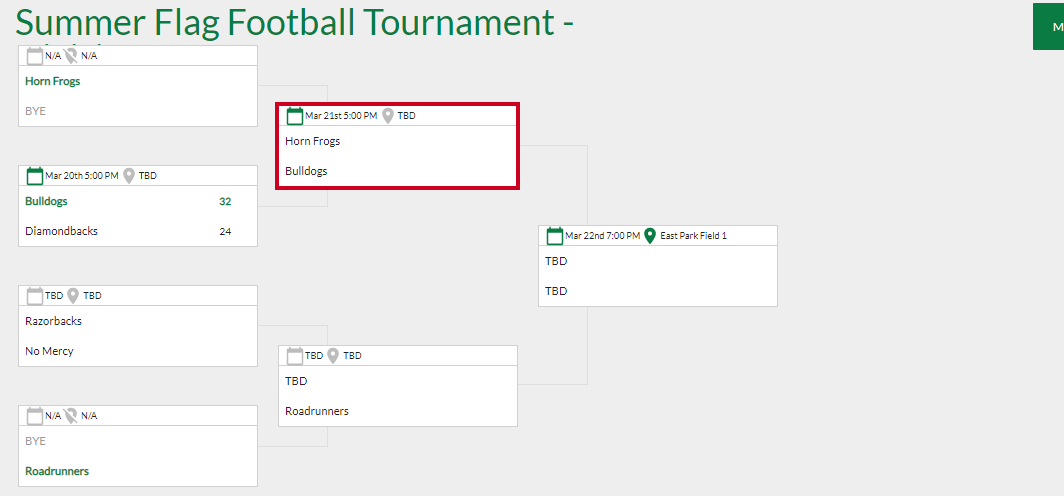The height and width of the screenshot is (496, 1064).
Task: Click Roadrunners in the second-round match
Action: click(x=317, y=411)
